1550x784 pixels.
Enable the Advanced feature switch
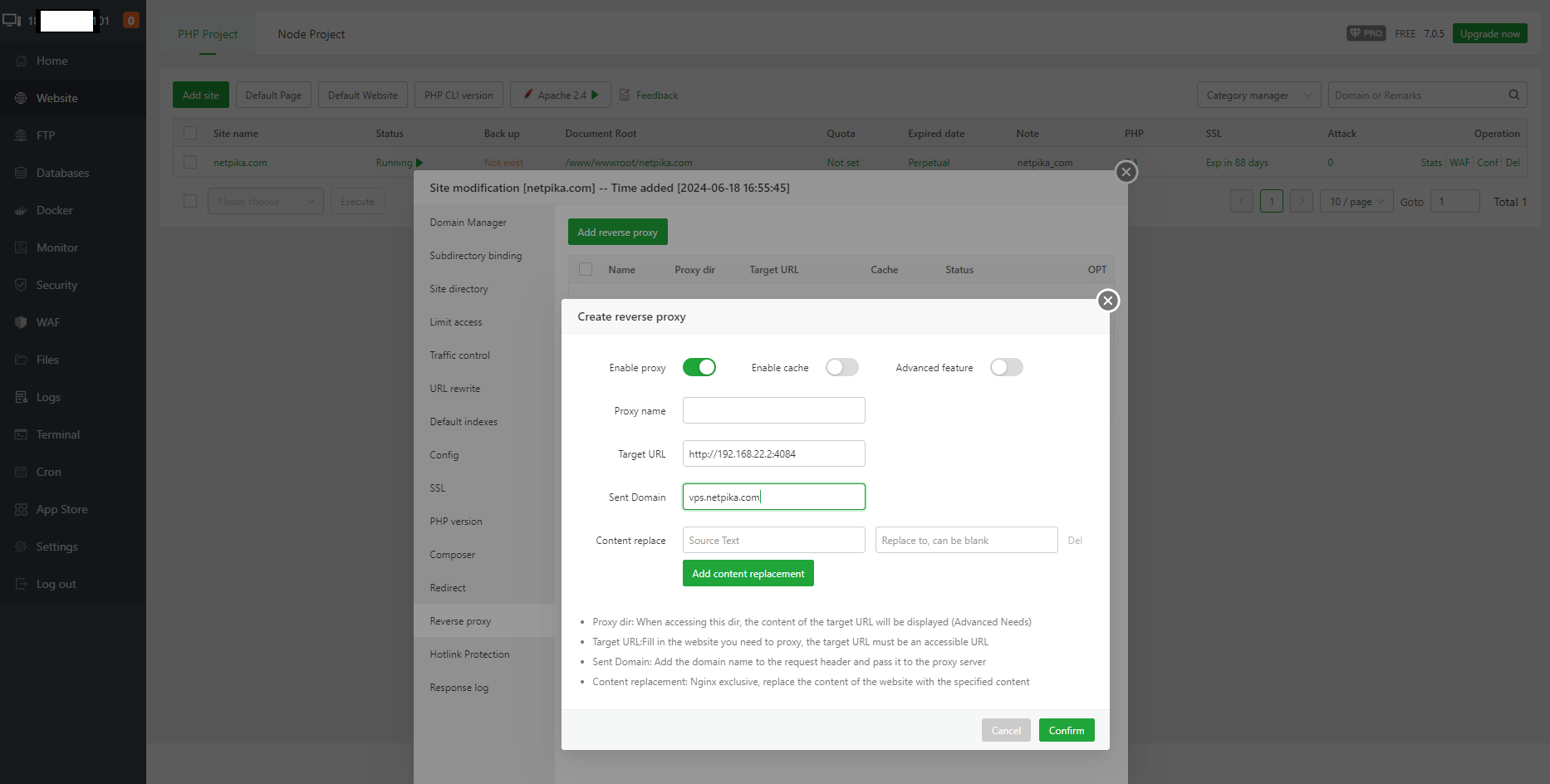(1006, 366)
